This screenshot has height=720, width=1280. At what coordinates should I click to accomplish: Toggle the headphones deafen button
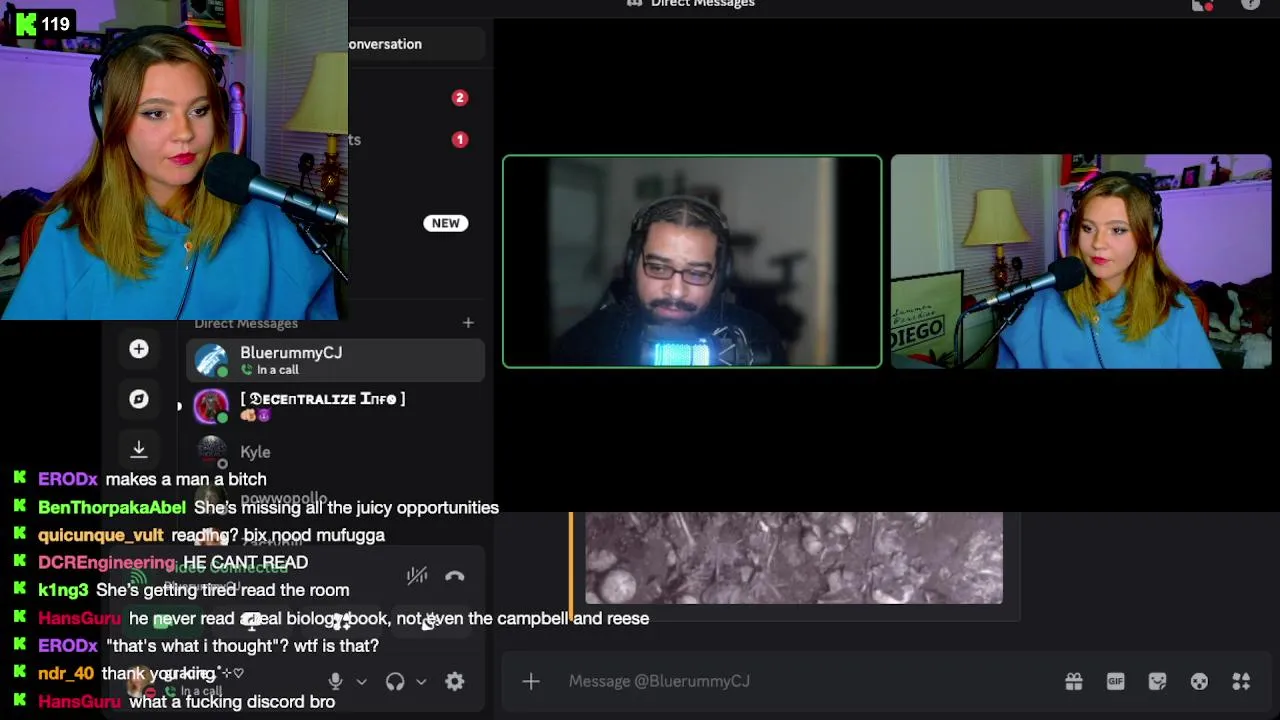[395, 681]
